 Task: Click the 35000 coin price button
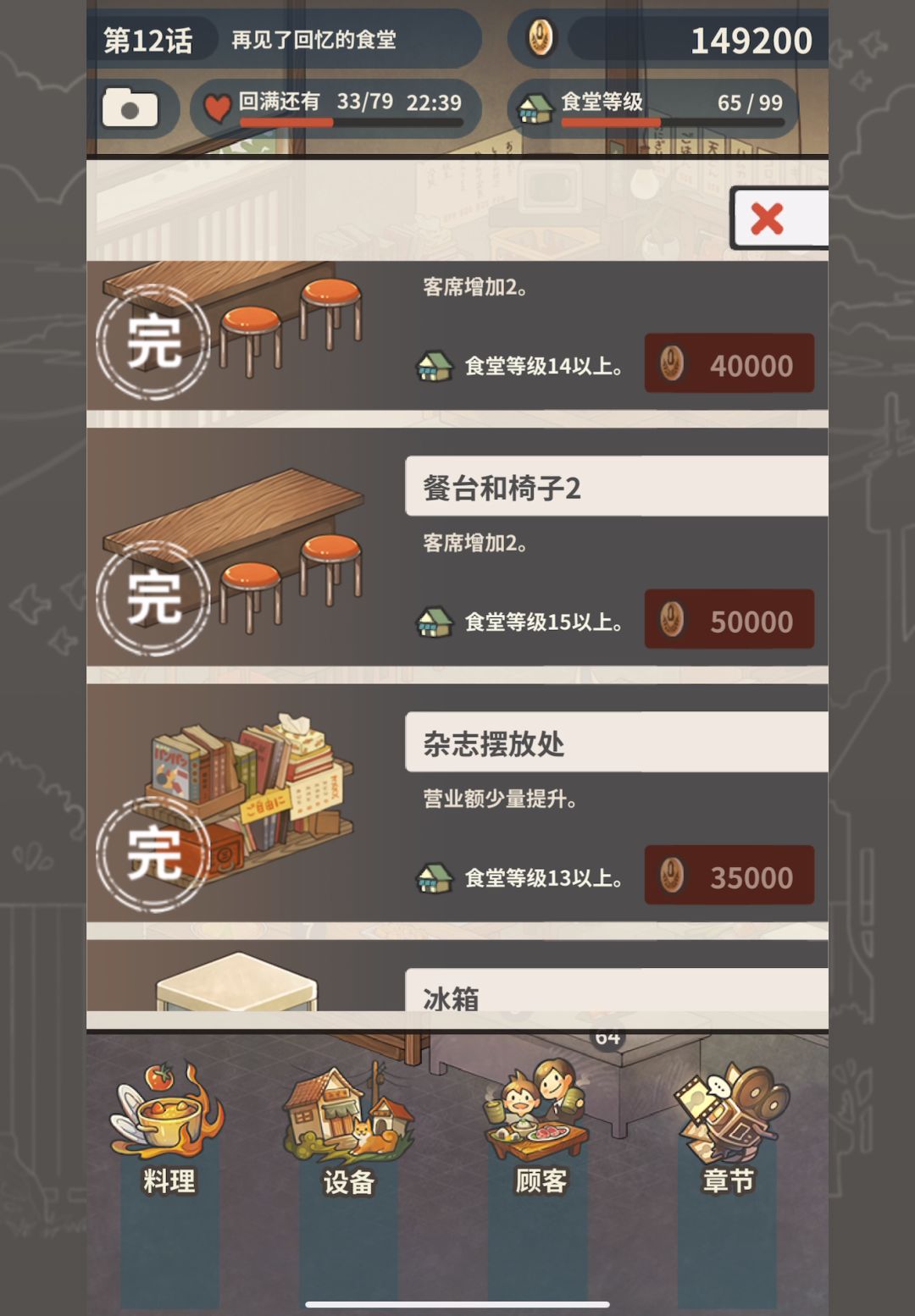pos(729,875)
